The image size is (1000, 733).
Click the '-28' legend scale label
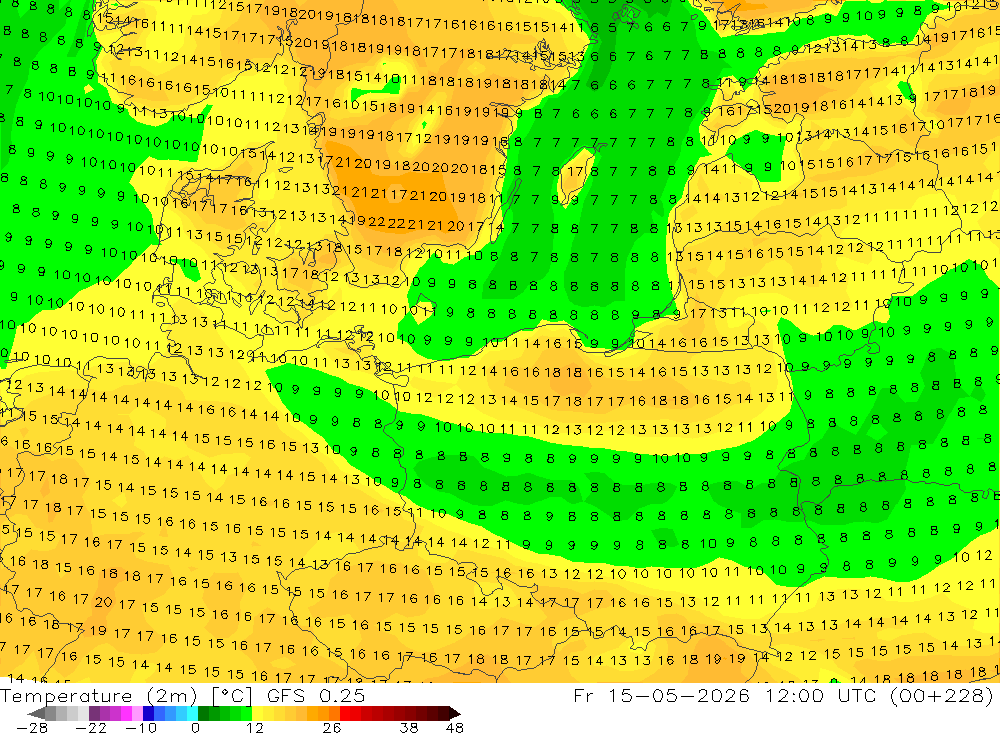[32, 727]
